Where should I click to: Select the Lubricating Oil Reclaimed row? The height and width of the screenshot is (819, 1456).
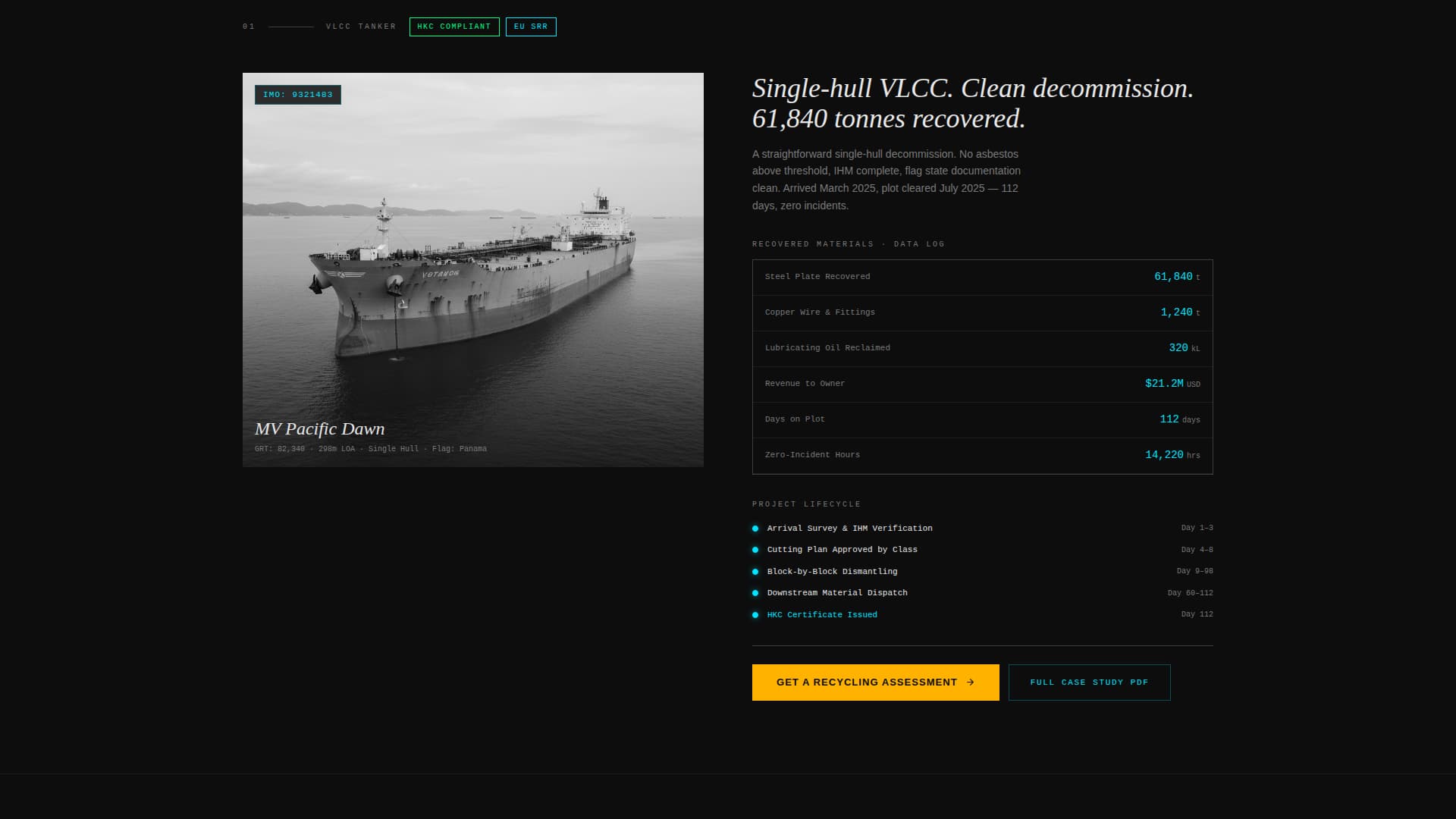(983, 349)
